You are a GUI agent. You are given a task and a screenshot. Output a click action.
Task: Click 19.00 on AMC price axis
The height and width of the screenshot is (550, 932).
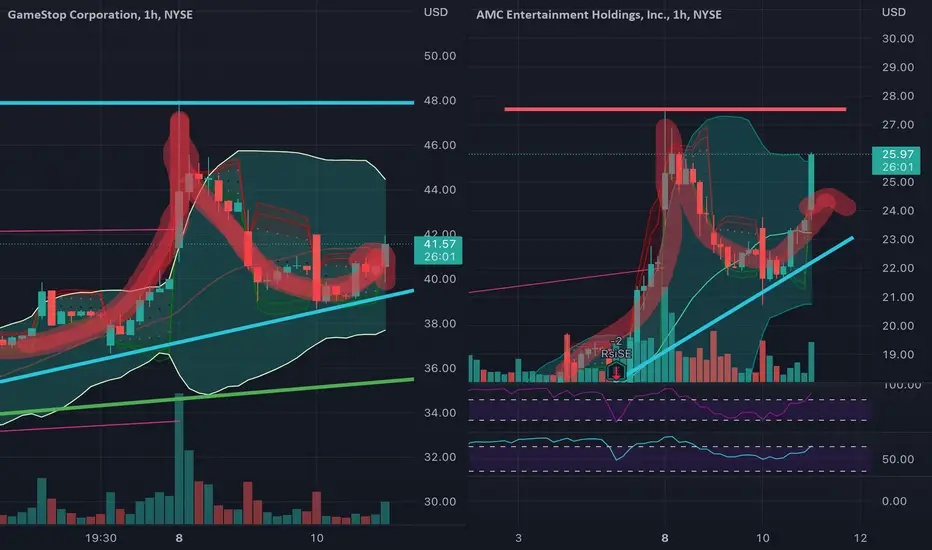[x=898, y=354]
